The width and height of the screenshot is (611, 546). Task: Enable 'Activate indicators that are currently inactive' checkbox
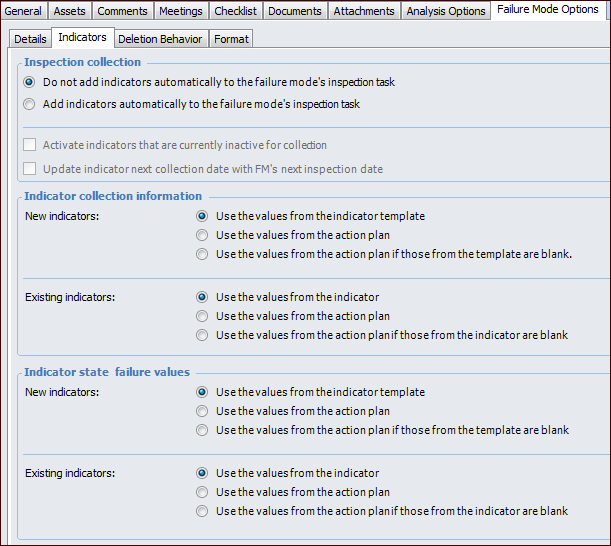[x=29, y=145]
